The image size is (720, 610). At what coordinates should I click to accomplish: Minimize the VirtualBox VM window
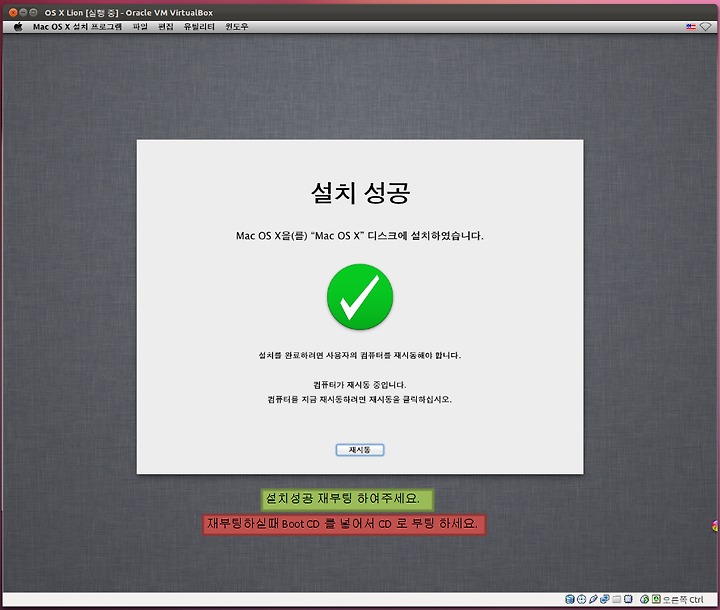[23, 12]
